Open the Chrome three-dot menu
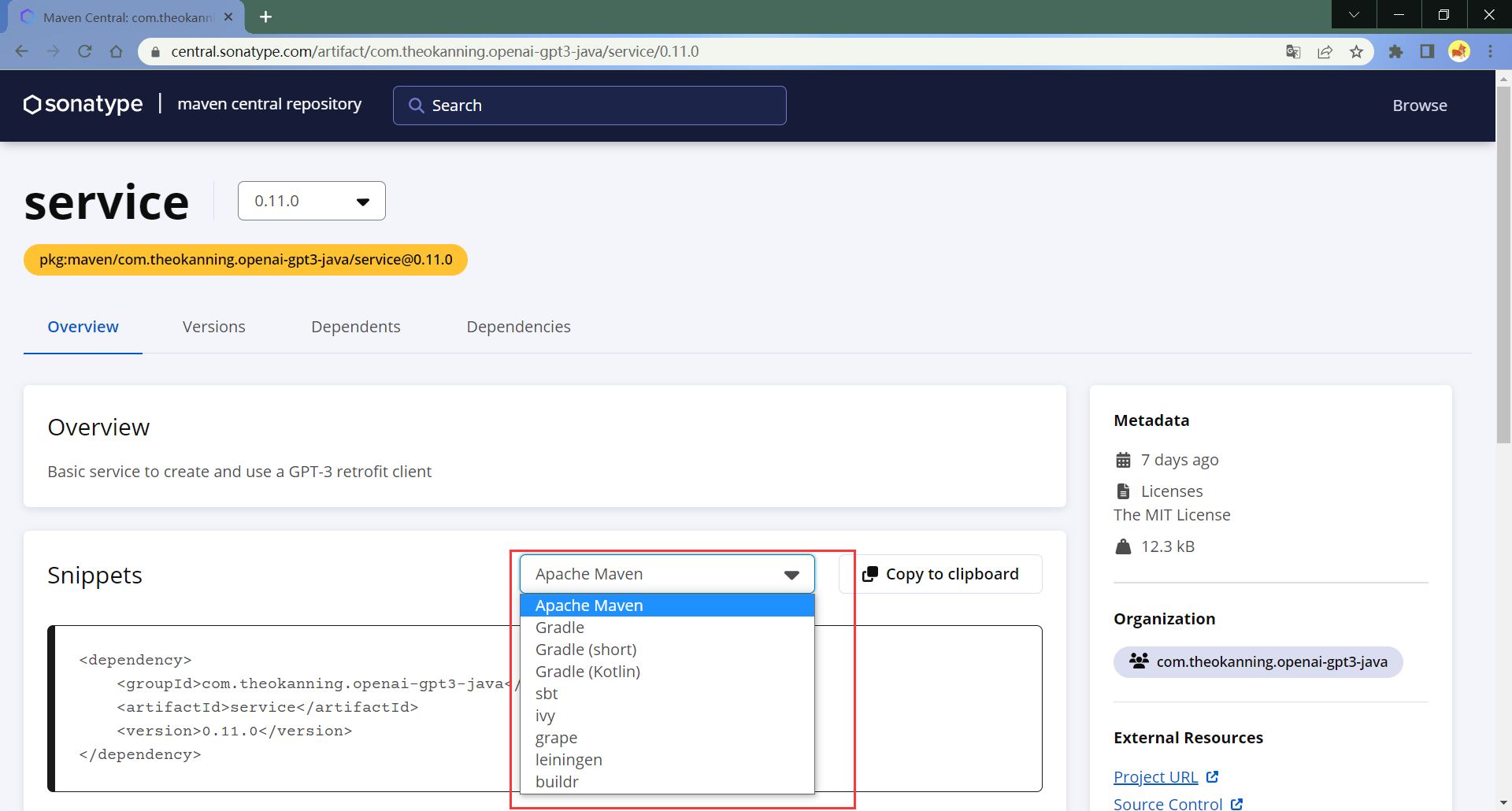Viewport: 1512px width, 811px height. coord(1491,51)
